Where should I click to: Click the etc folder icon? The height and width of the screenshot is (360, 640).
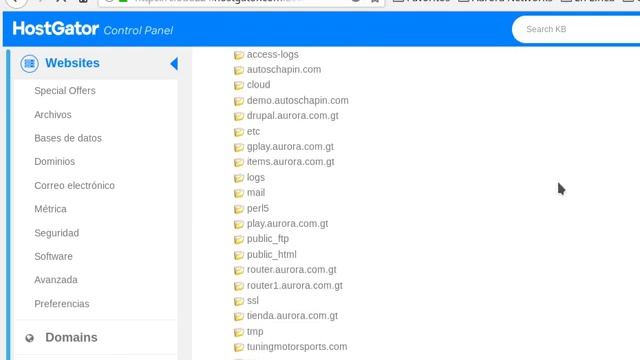[239, 132]
